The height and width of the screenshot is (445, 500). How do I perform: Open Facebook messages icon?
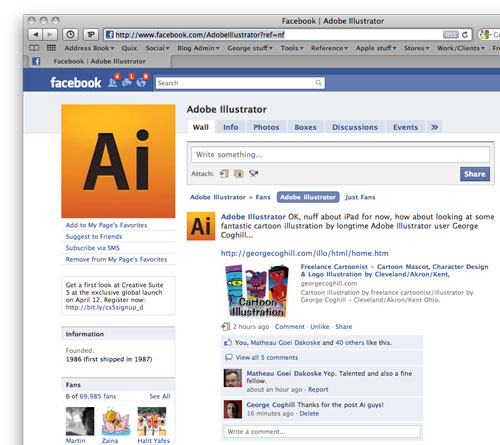[x=127, y=82]
